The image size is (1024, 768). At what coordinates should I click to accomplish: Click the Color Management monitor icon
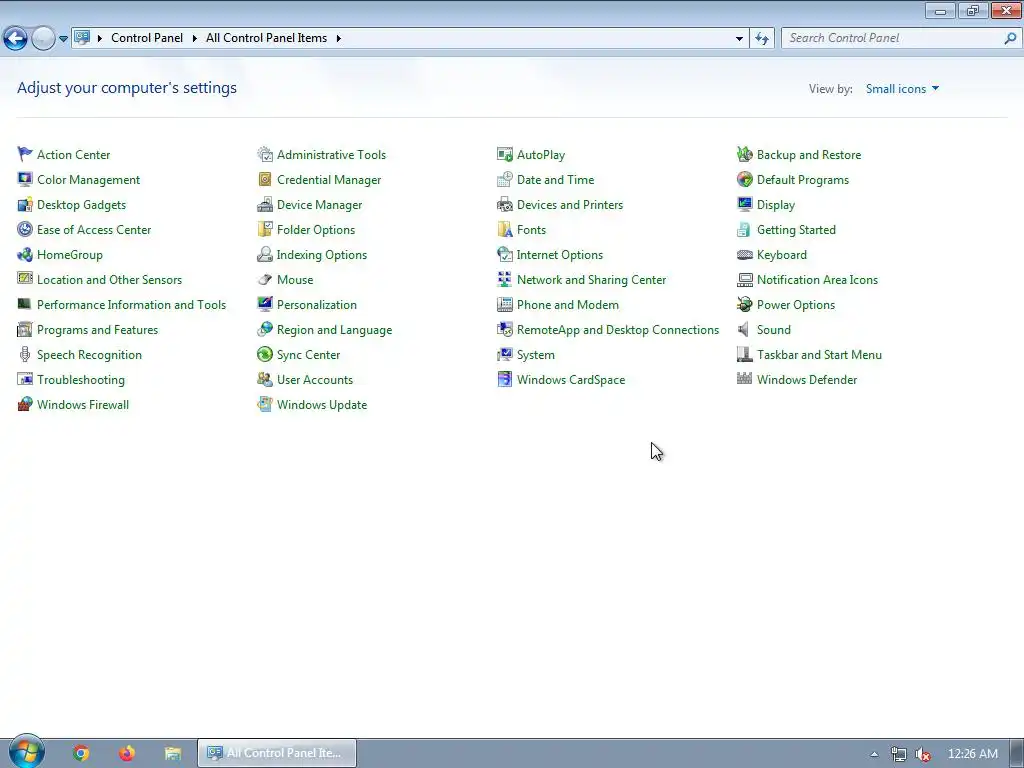[25, 180]
